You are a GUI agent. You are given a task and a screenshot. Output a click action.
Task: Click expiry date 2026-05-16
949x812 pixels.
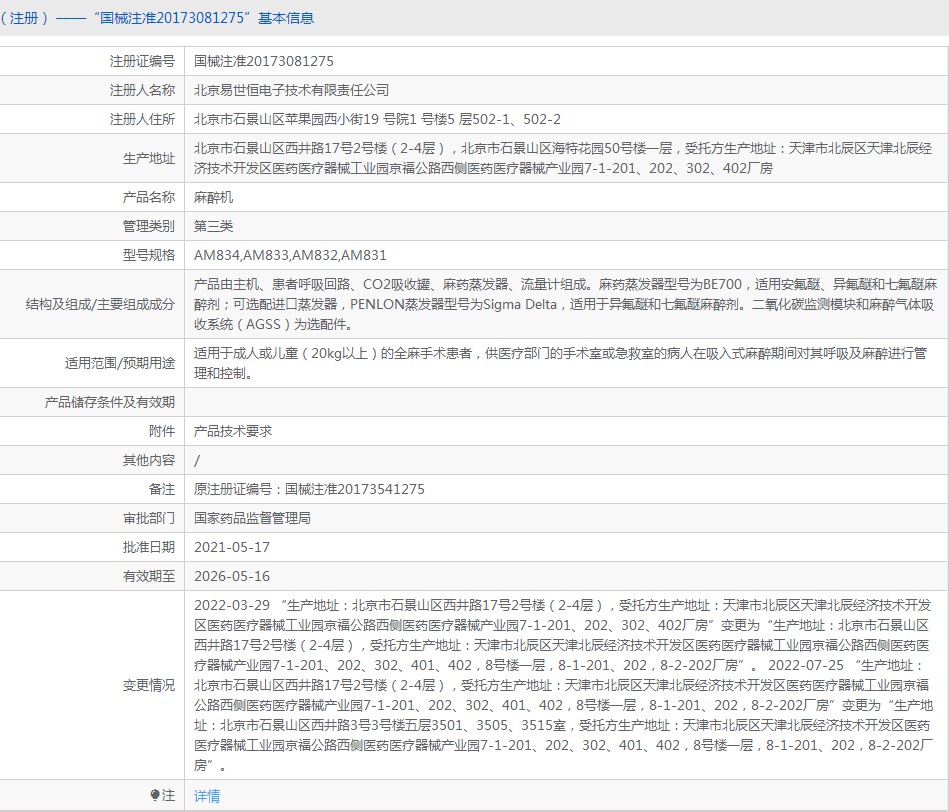coord(232,576)
